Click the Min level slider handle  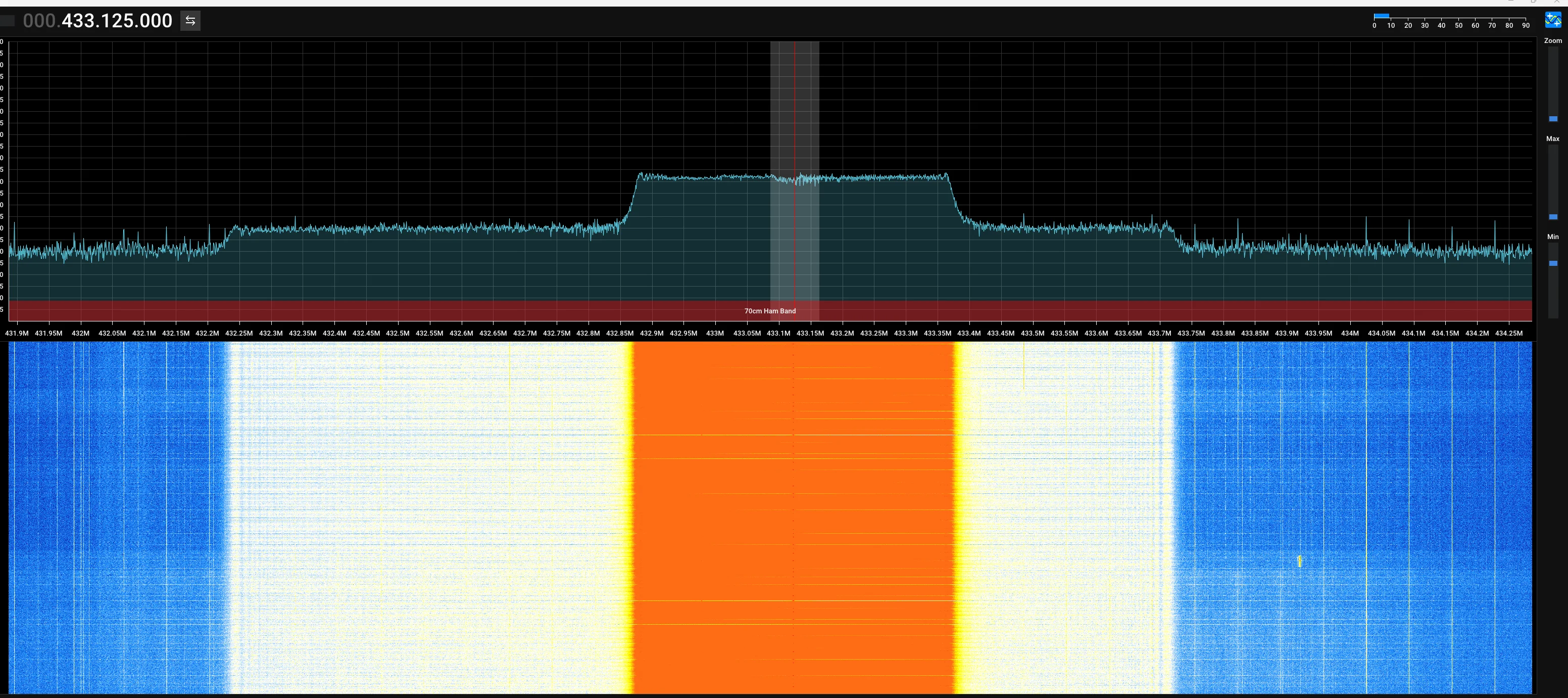(x=1553, y=263)
